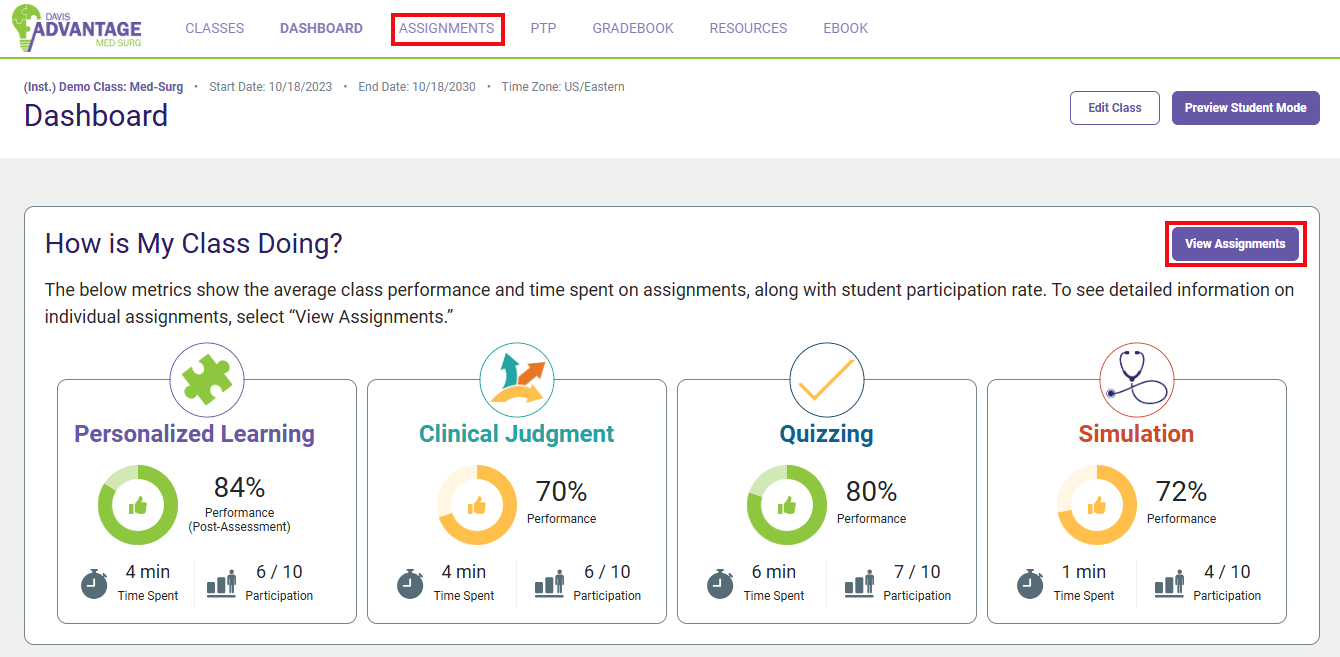The width and height of the screenshot is (1340, 657).
Task: Select the Participation bar chart icon under Quizzing
Action: tap(858, 584)
